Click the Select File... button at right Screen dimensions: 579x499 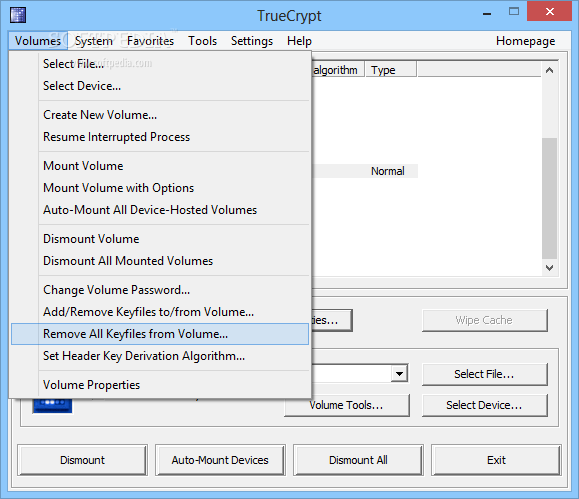484,374
